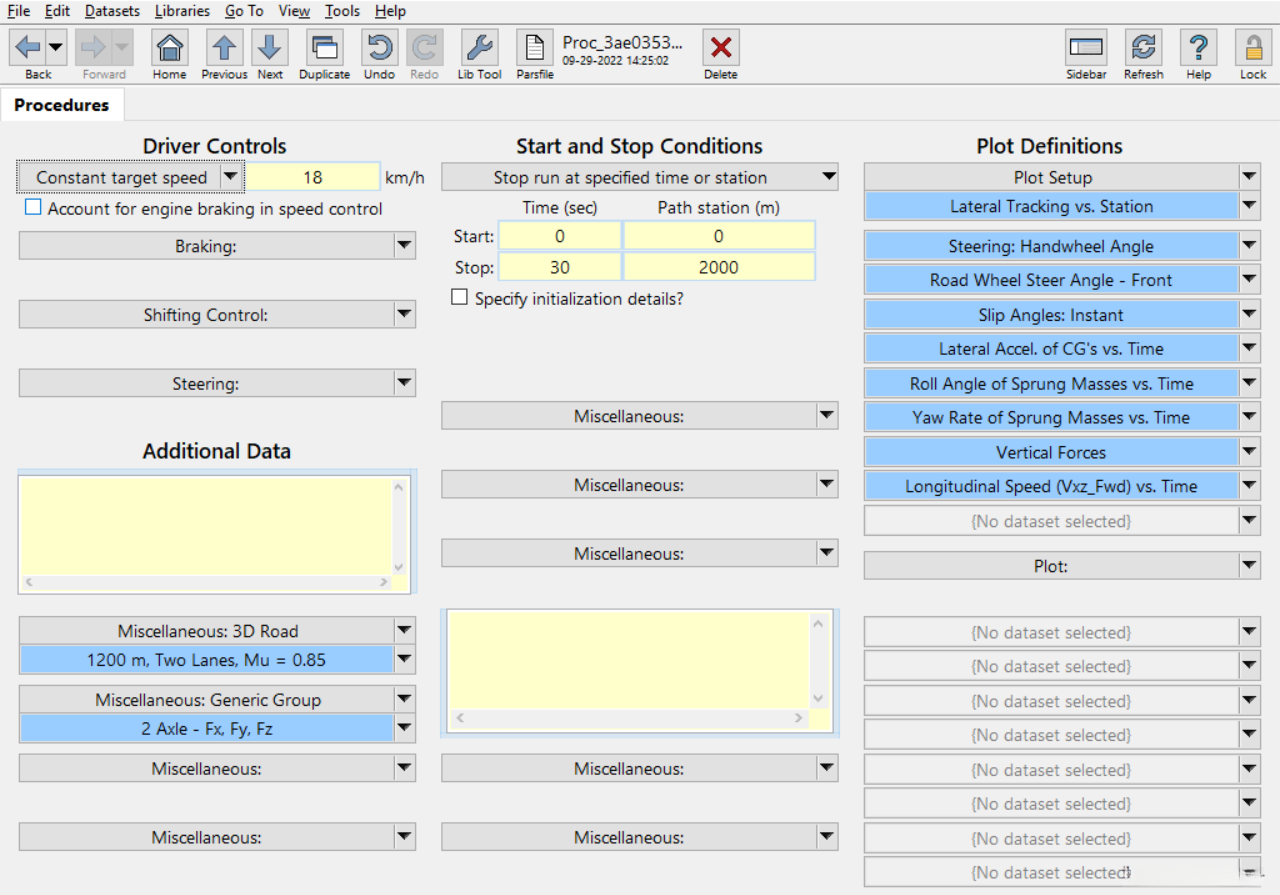Image resolution: width=1280 pixels, height=895 pixels.
Task: Click the Lock padlock icon
Action: coord(1253,48)
